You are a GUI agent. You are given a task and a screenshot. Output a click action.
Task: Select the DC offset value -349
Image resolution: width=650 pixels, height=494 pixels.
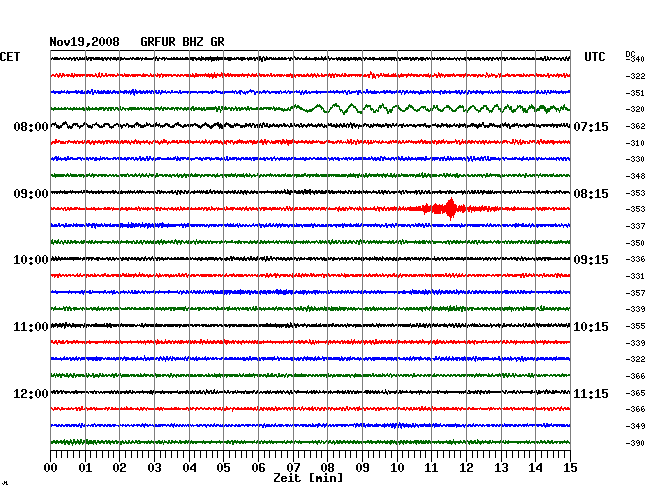pyautogui.click(x=635, y=426)
